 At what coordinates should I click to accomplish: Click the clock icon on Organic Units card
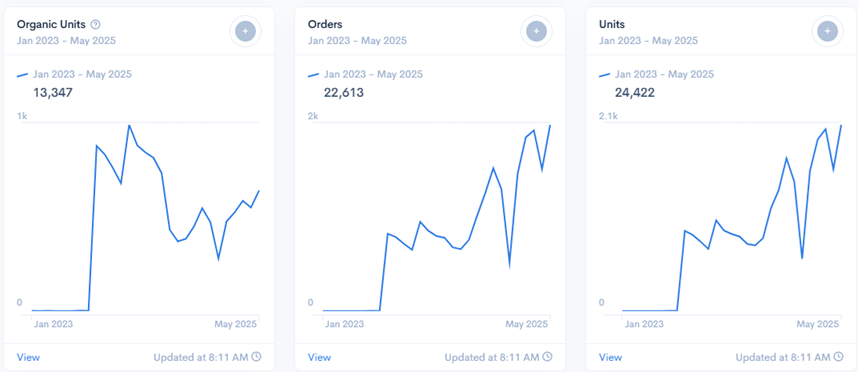click(x=256, y=357)
